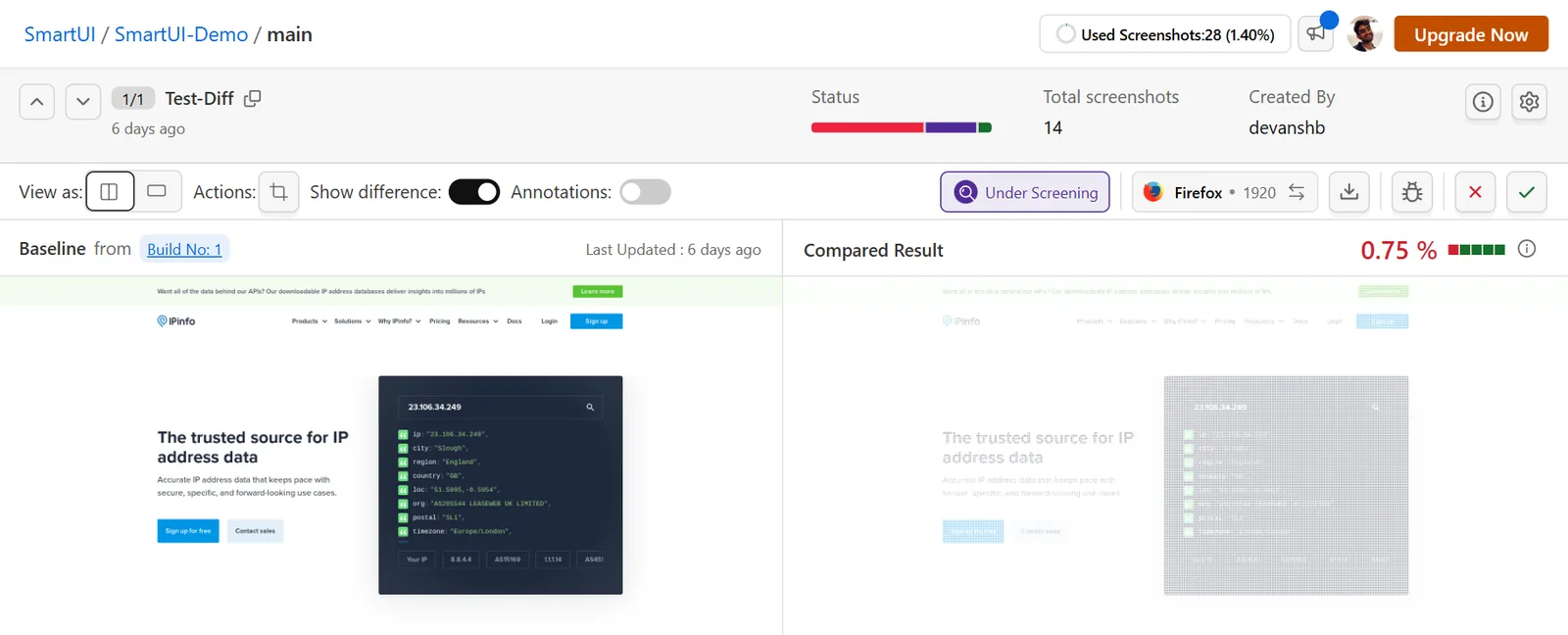Download the screenshot
1568x635 pixels.
tap(1349, 192)
